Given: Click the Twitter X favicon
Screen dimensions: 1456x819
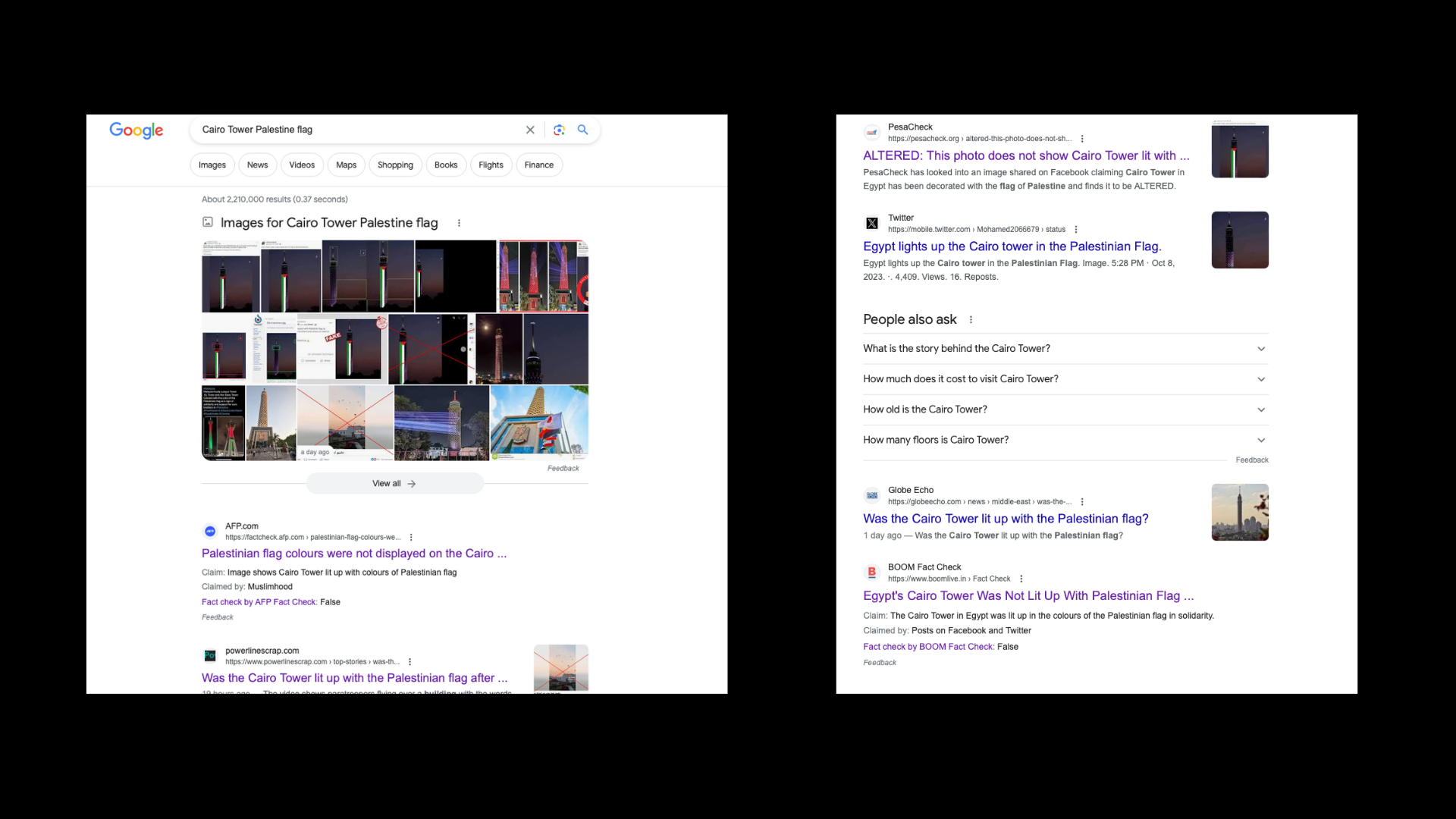Looking at the screenshot, I should pyautogui.click(x=872, y=223).
